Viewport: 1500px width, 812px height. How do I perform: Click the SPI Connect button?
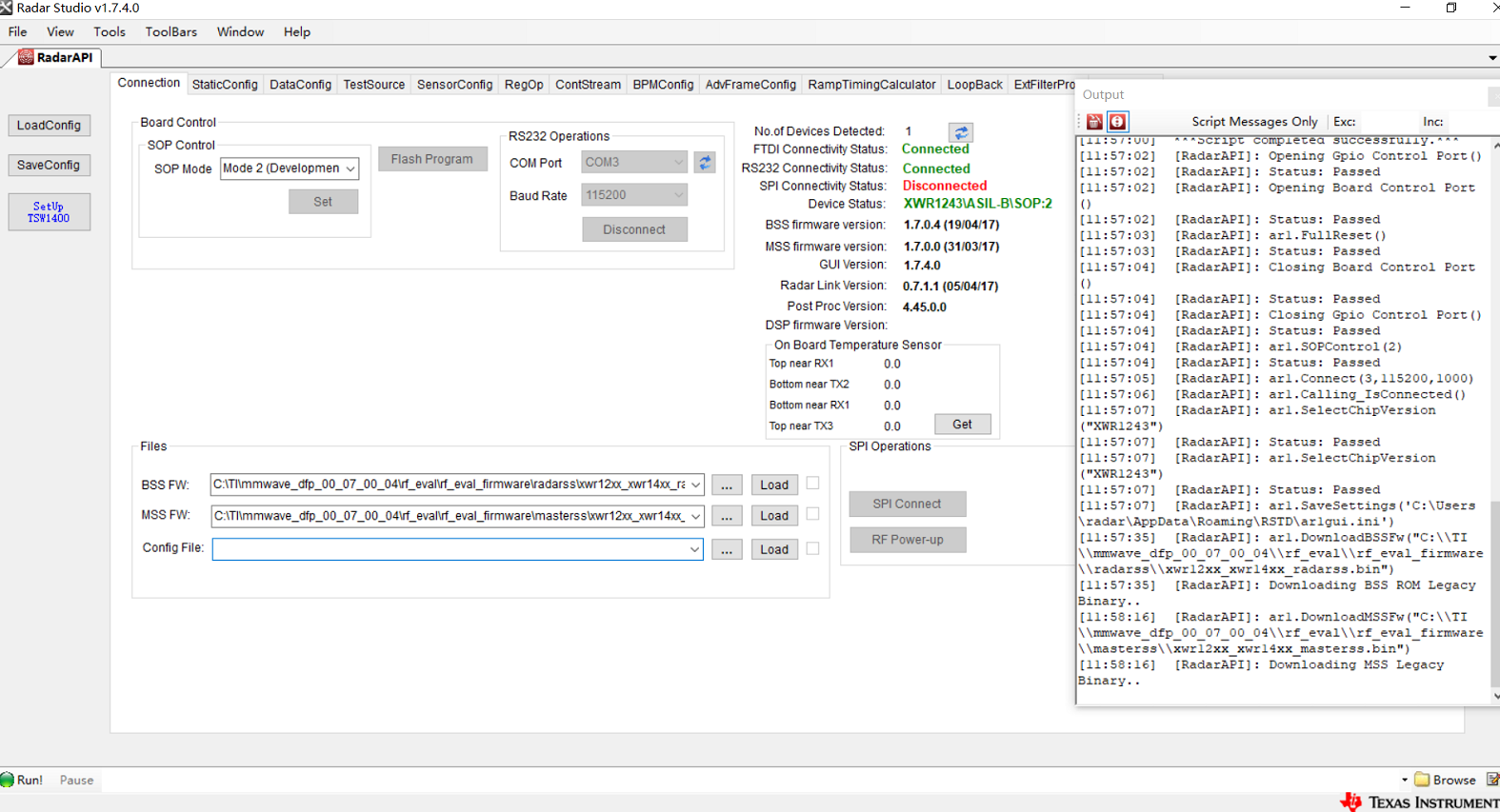point(907,504)
